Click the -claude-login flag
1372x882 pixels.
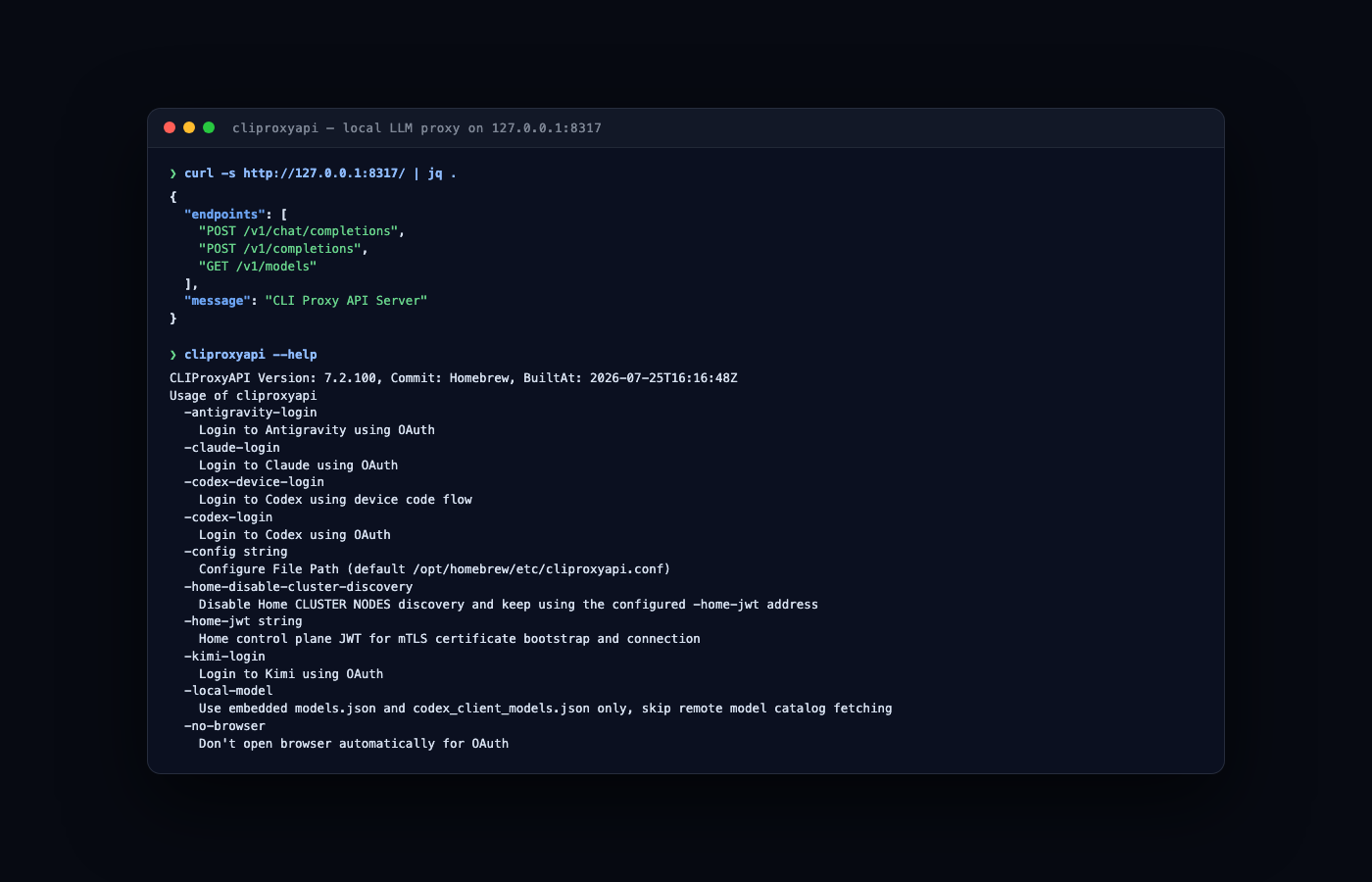tap(232, 448)
